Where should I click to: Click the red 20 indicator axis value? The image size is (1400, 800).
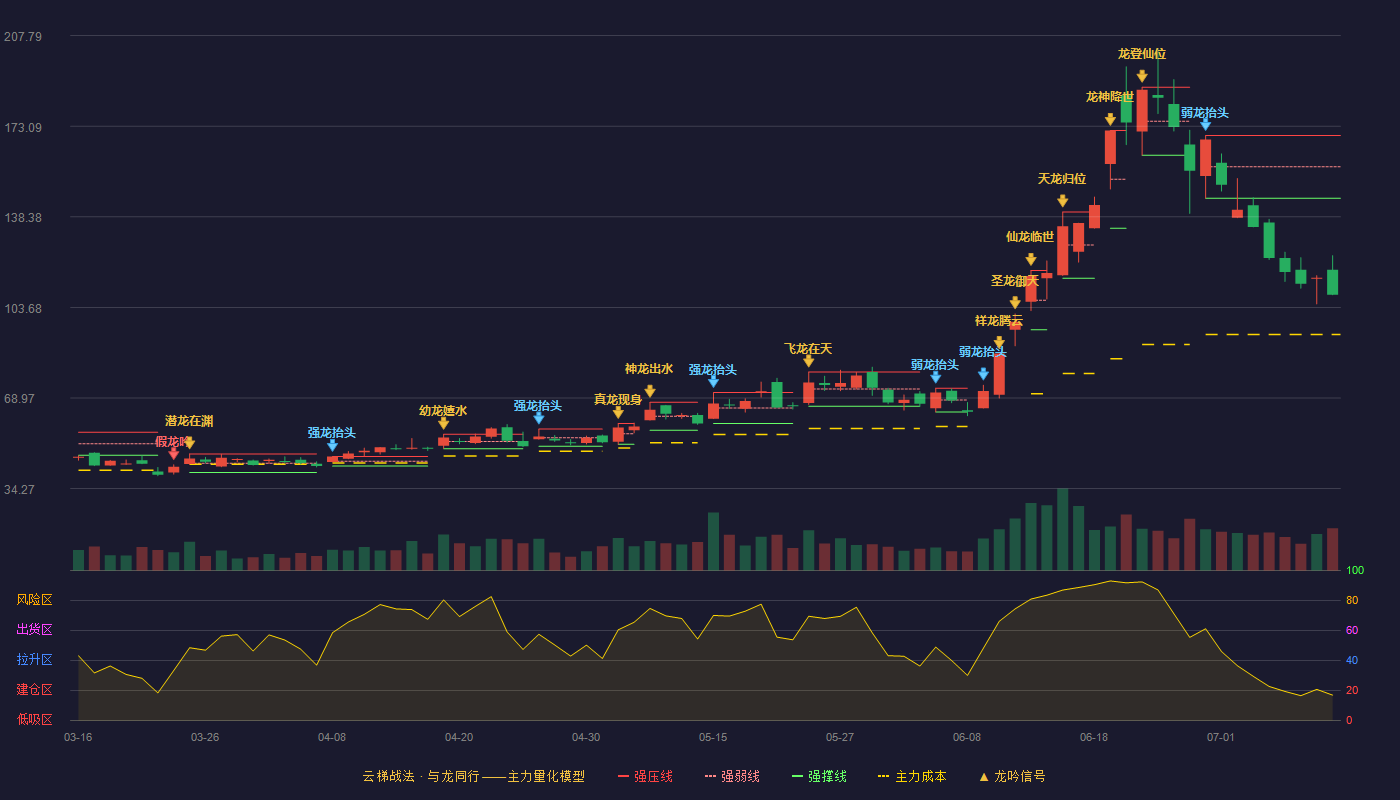coord(1352,690)
